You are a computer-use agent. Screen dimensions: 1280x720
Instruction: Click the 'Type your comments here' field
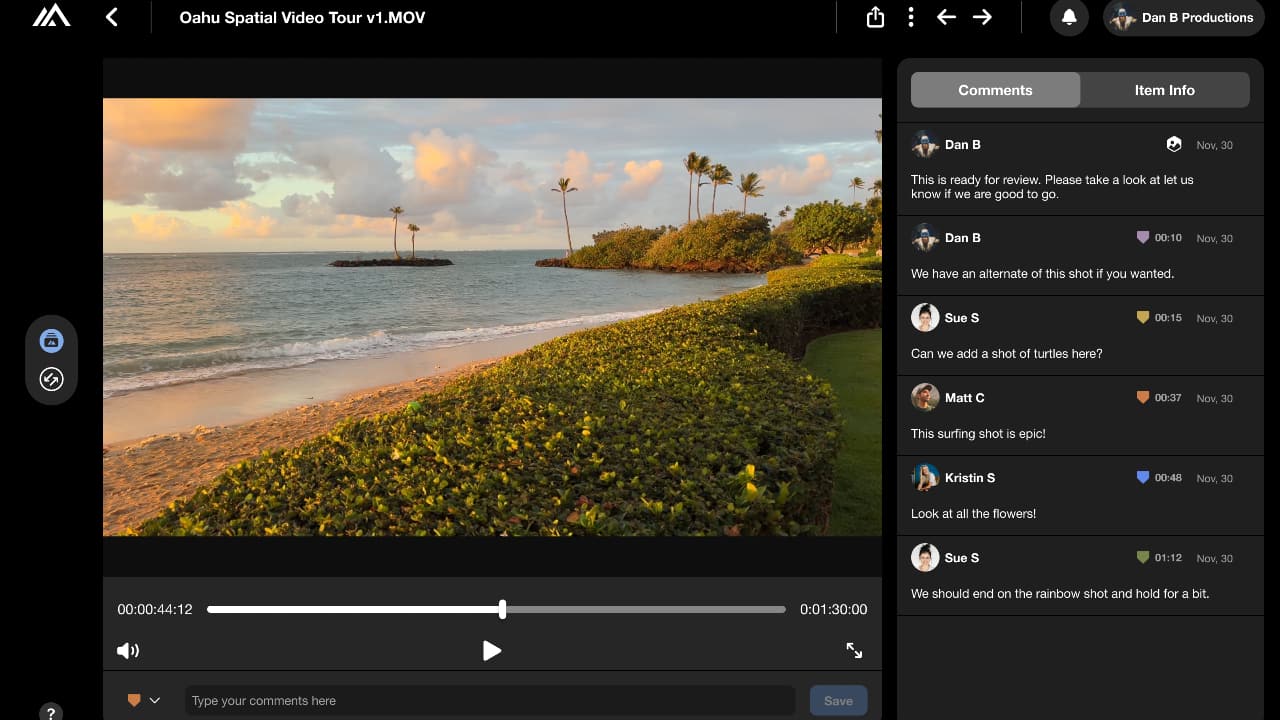(490, 701)
